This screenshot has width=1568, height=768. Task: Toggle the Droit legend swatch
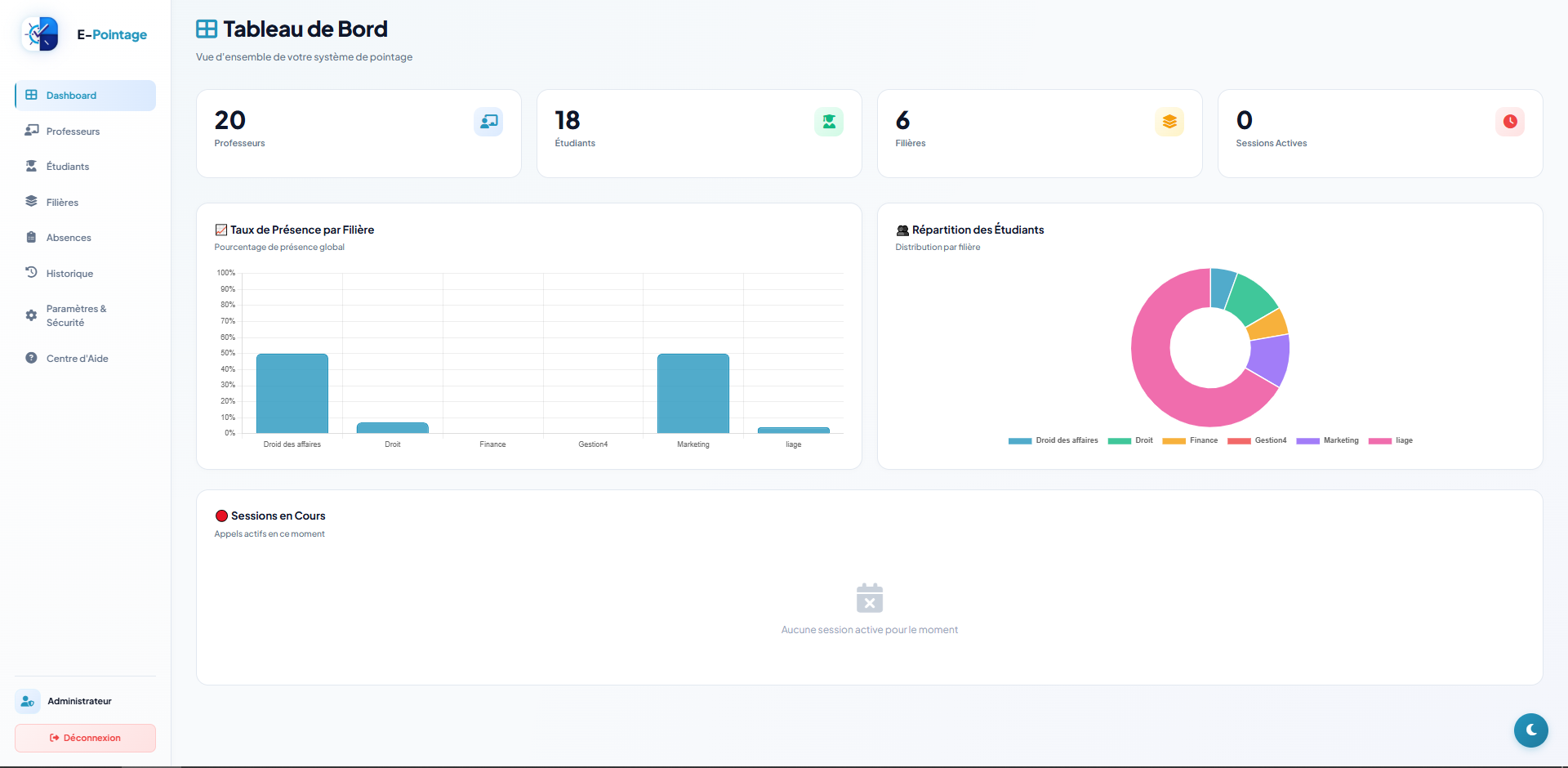point(1120,441)
